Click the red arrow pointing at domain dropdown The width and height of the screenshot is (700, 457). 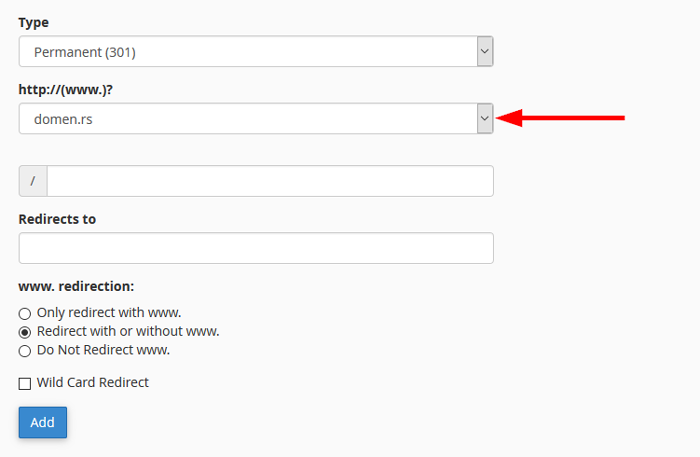click(x=560, y=118)
